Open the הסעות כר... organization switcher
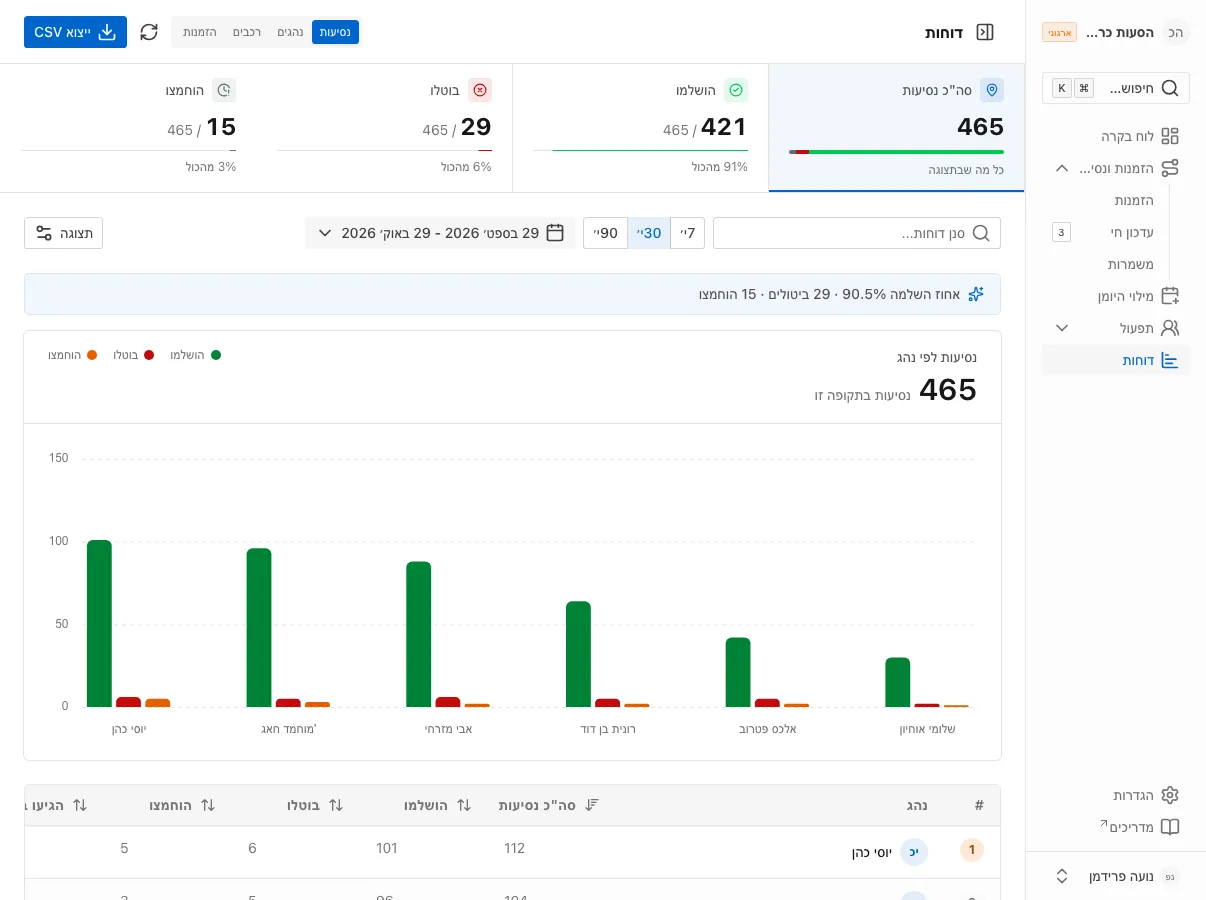Screen dimensions: 1206x900 coord(1116,32)
